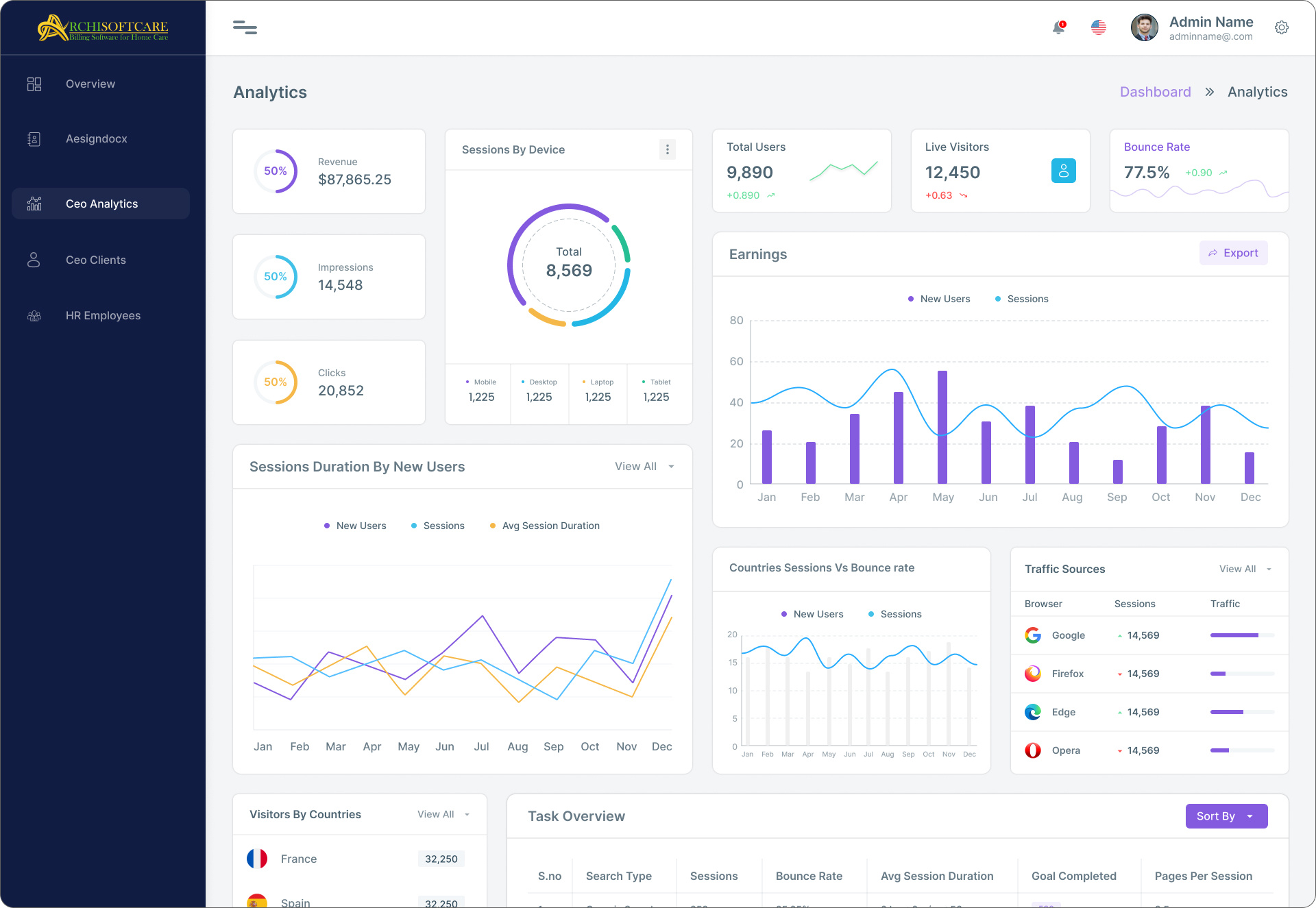Open Ceo Clients from the sidebar

[95, 260]
